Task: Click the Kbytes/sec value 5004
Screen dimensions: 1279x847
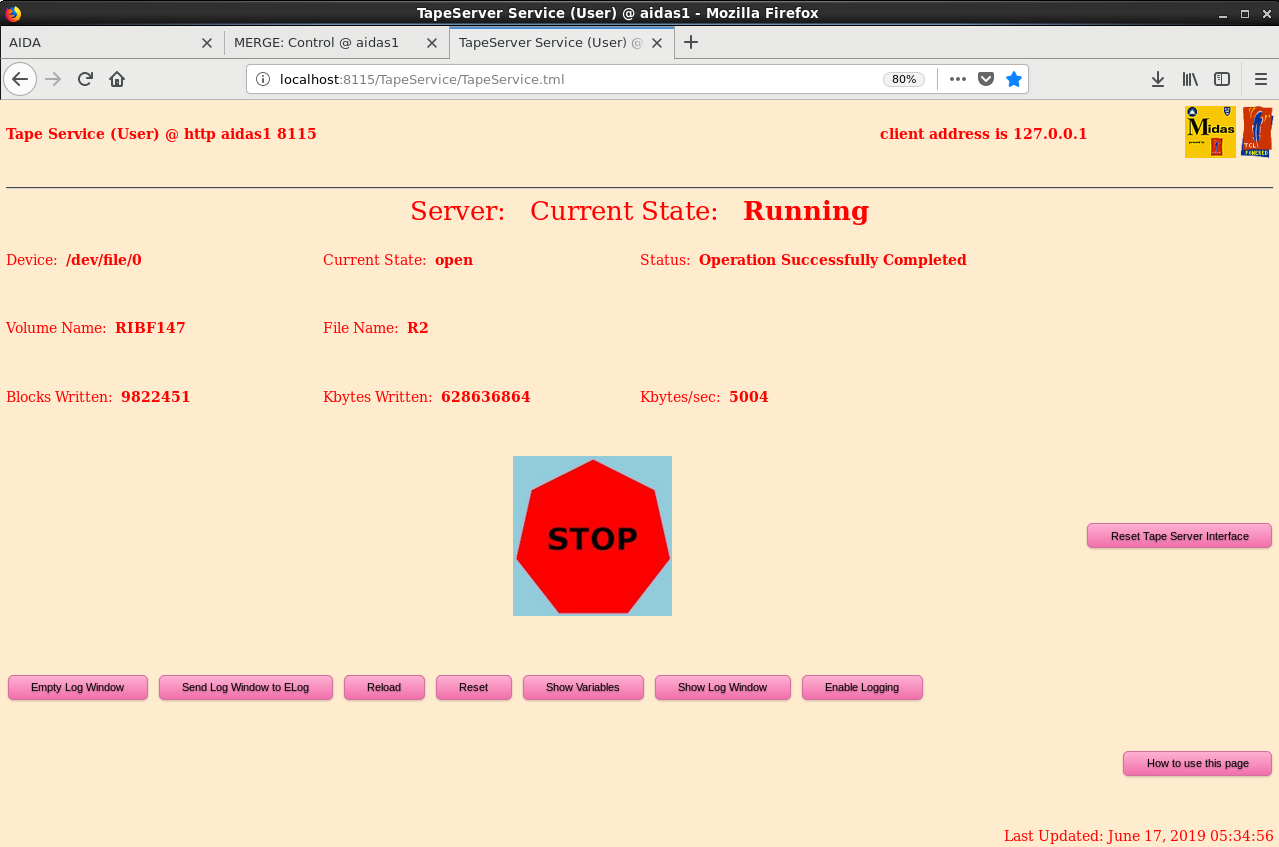Action: (749, 397)
